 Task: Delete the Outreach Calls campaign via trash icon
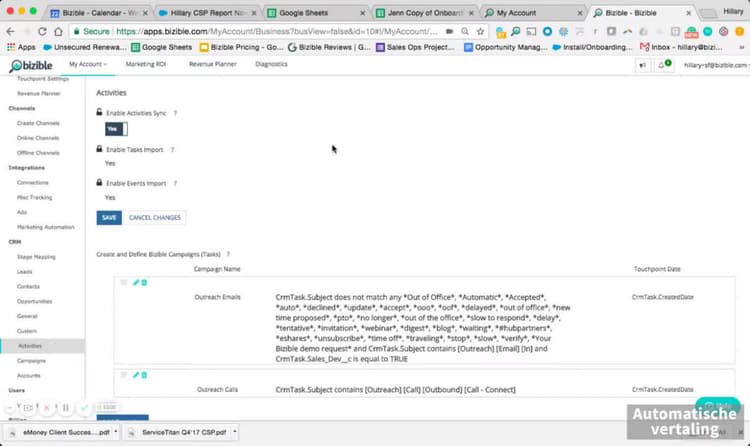click(144, 375)
